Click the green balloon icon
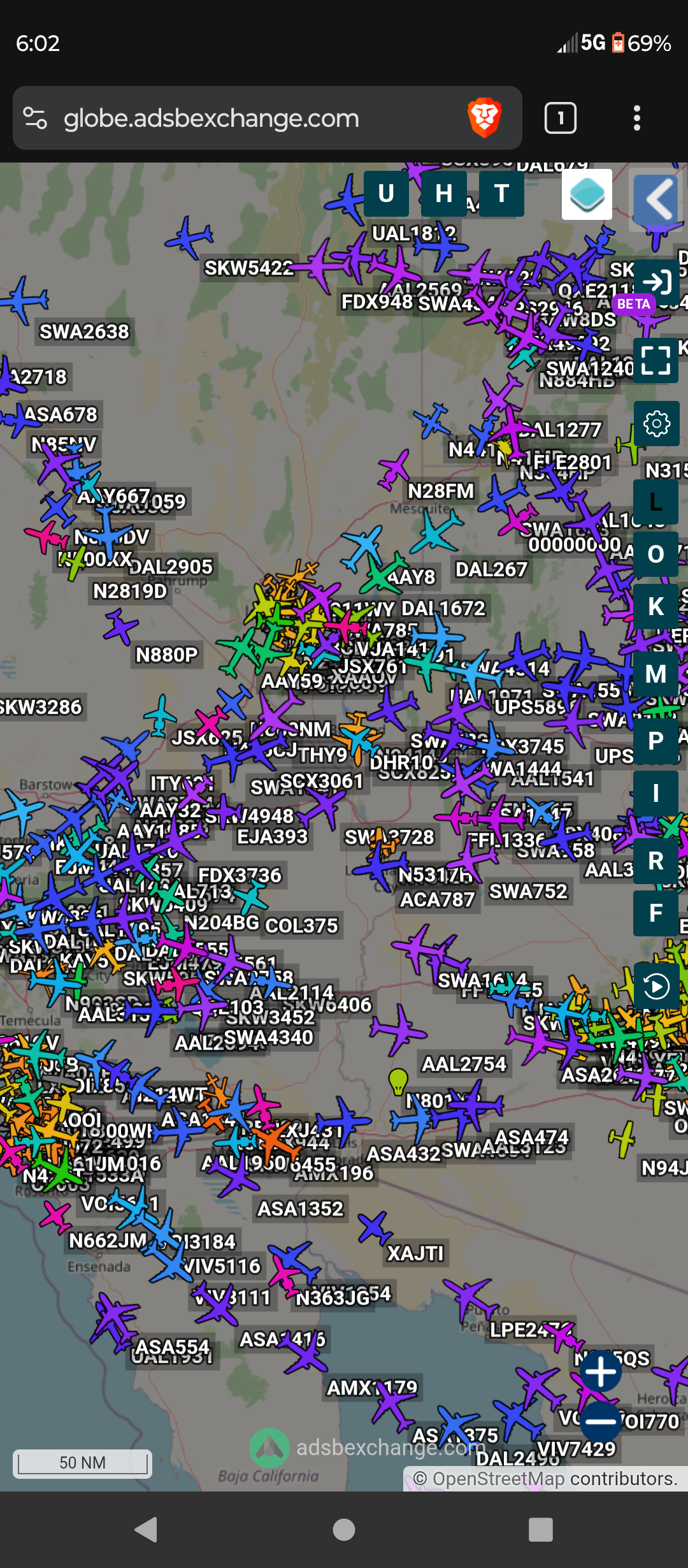 pyautogui.click(x=398, y=1080)
